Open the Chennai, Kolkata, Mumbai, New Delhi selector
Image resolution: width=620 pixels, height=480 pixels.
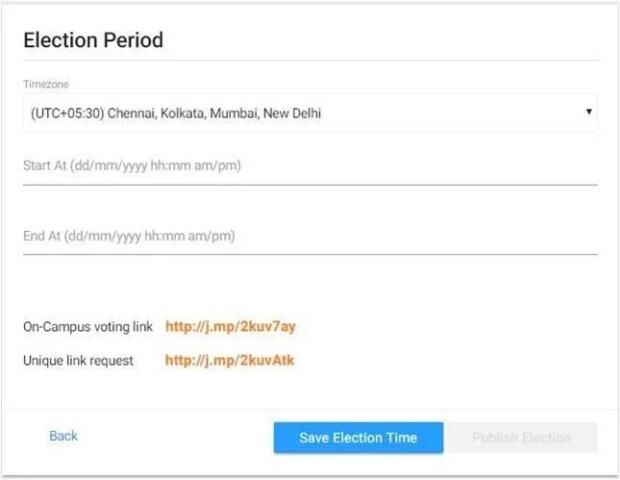(310, 113)
